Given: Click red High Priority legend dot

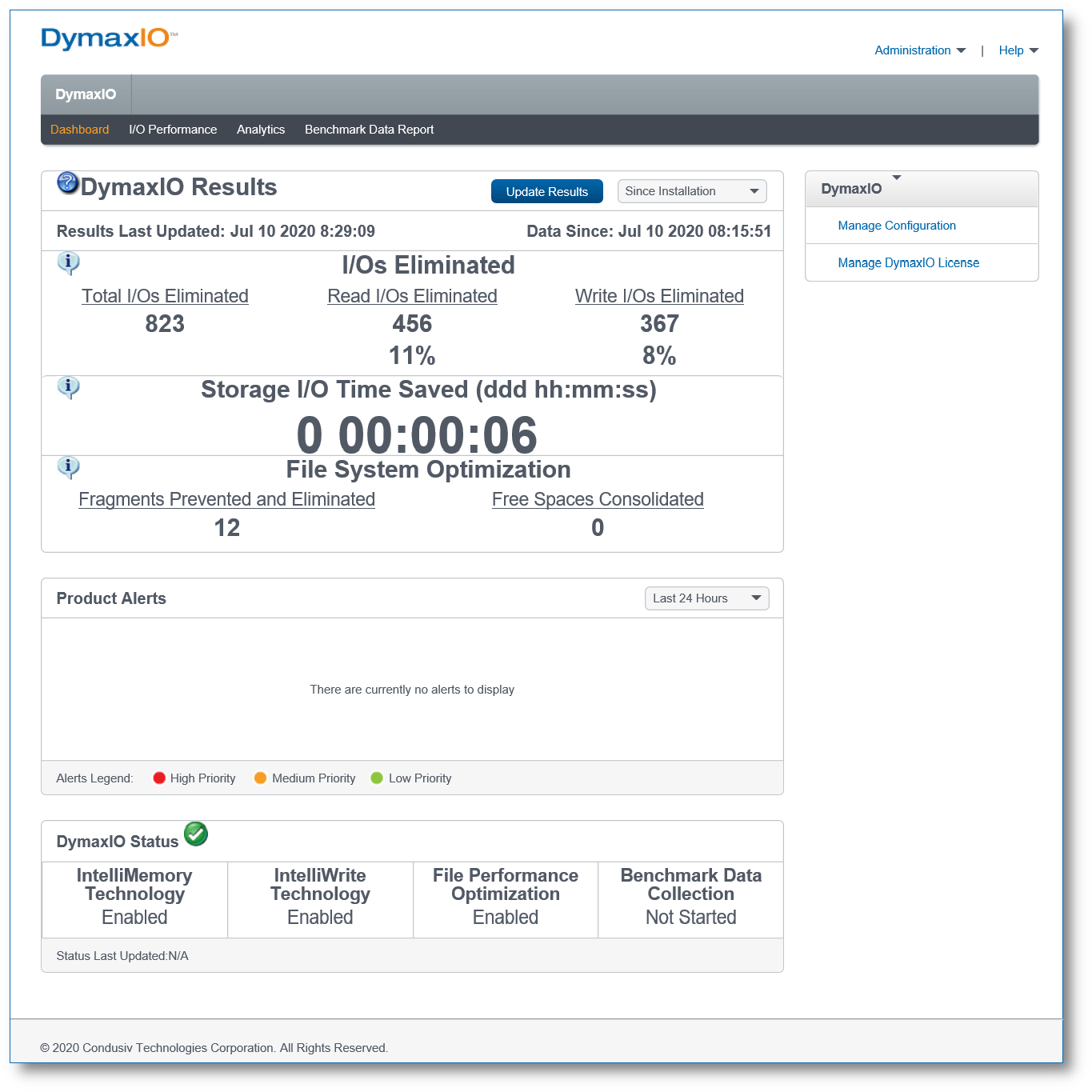Looking at the screenshot, I should 159,778.
